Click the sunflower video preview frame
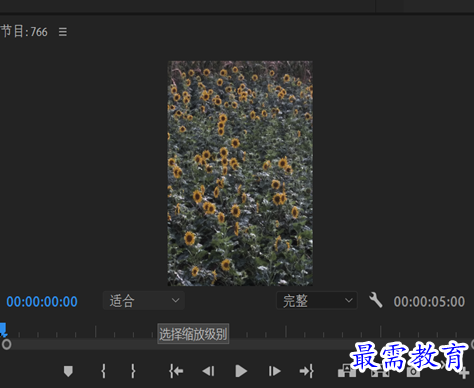Image resolution: width=474 pixels, height=388 pixels. pyautogui.click(x=240, y=173)
